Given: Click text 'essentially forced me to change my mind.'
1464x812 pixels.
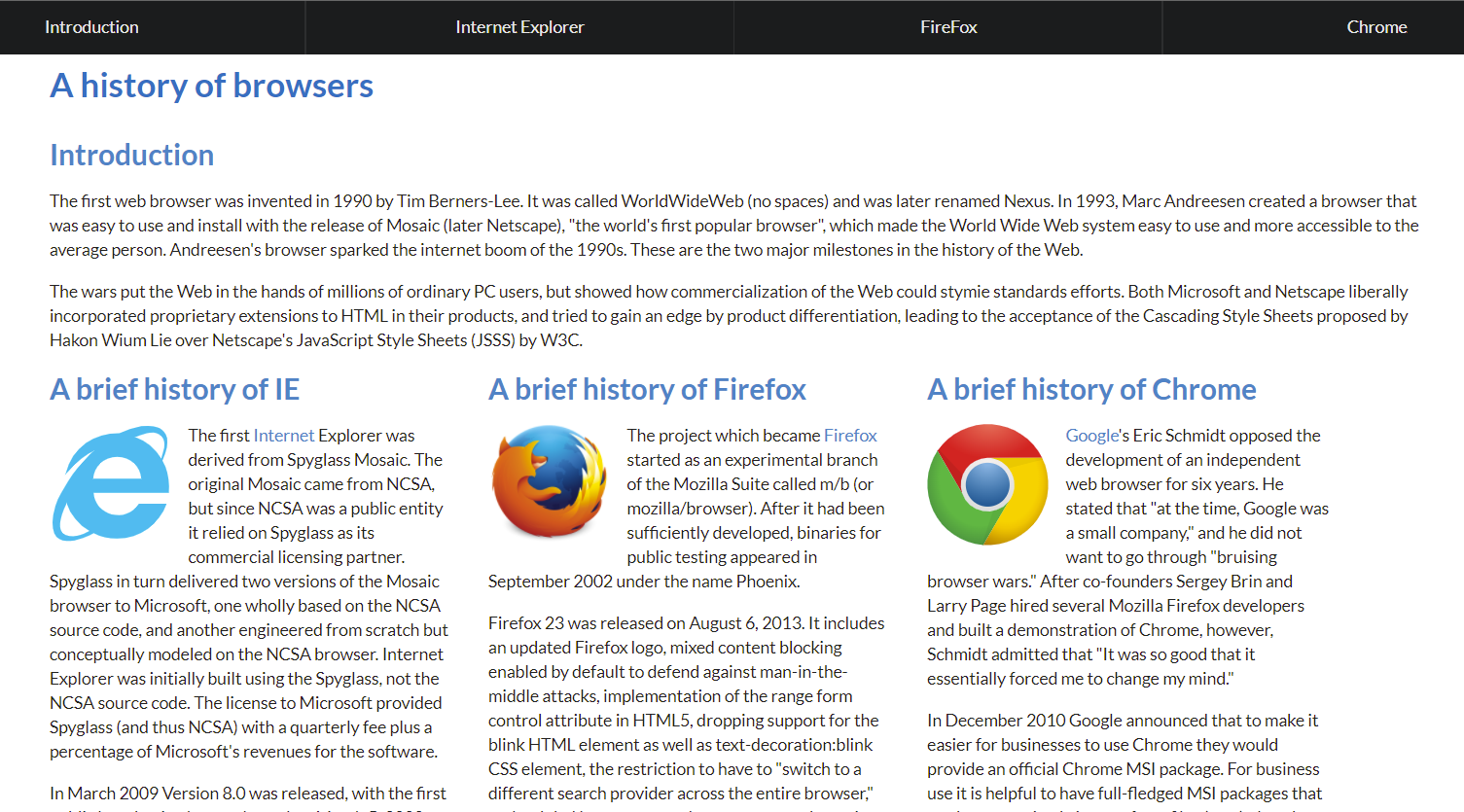Looking at the screenshot, I should coord(1081,679).
